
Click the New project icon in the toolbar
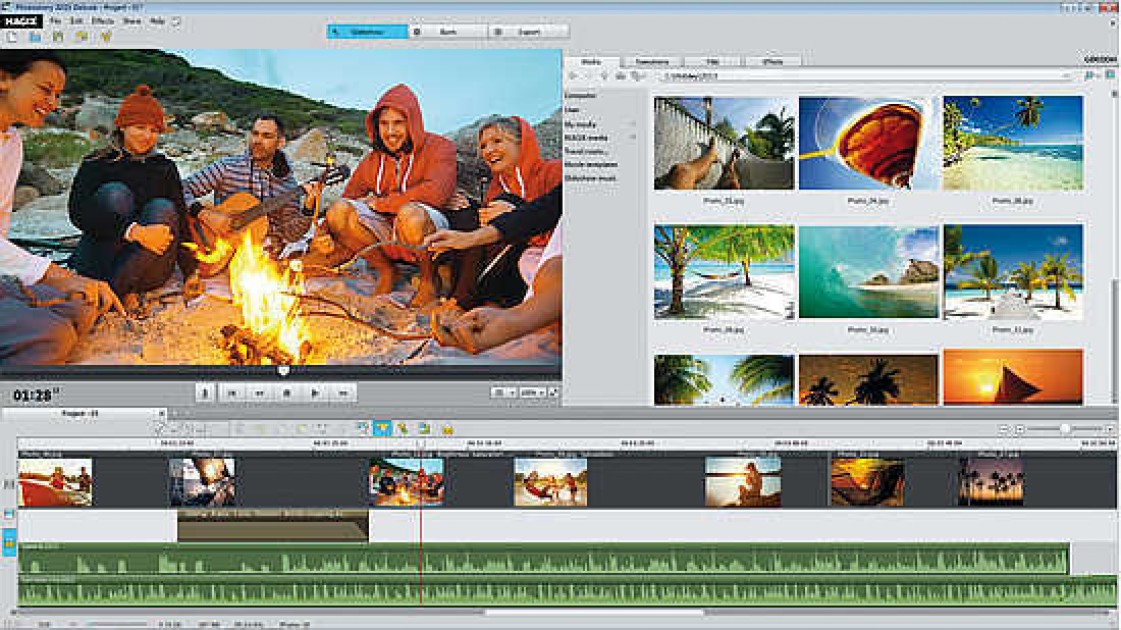tap(11, 36)
